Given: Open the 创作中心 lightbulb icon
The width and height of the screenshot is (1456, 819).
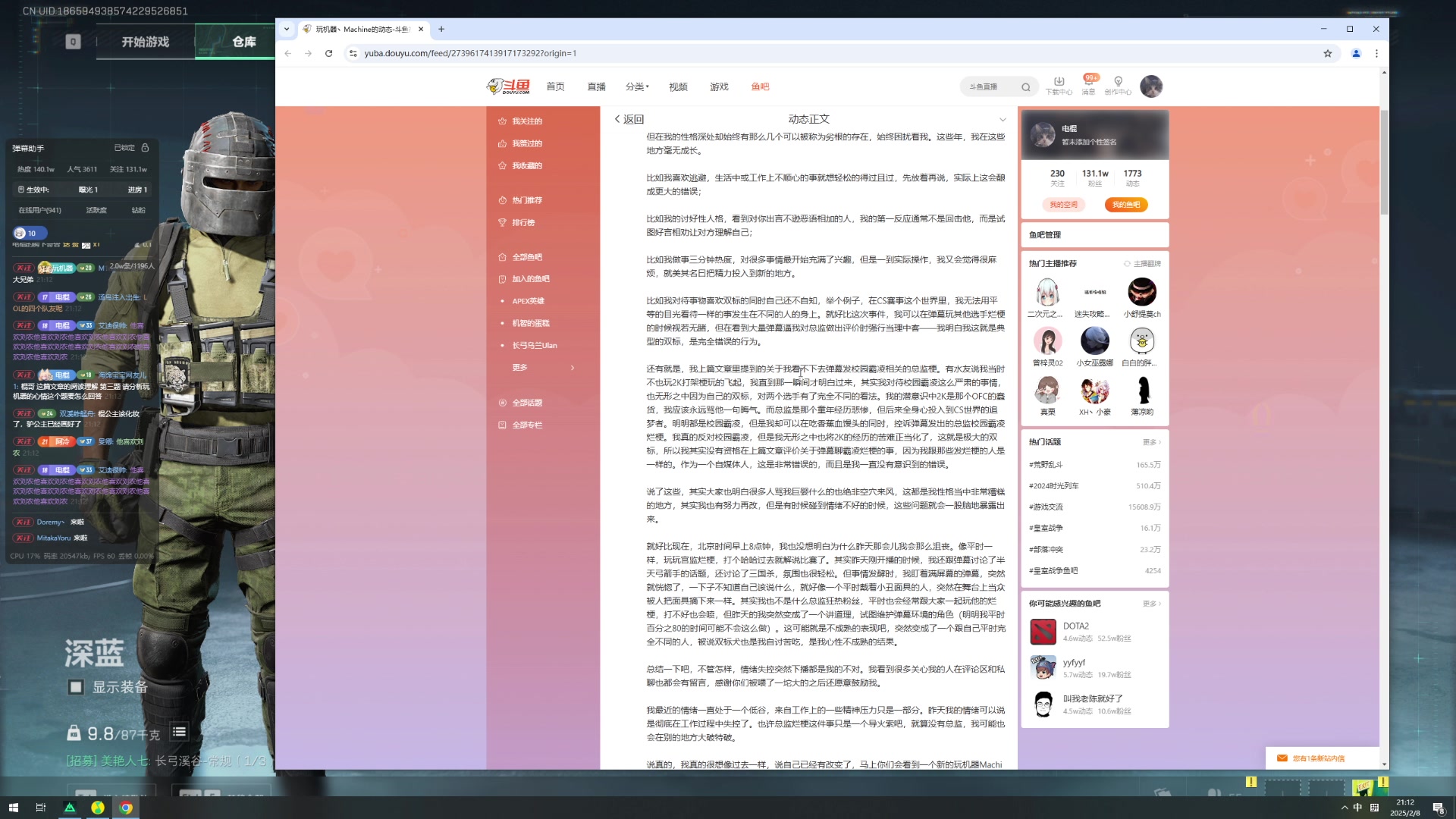Looking at the screenshot, I should pyautogui.click(x=1118, y=82).
